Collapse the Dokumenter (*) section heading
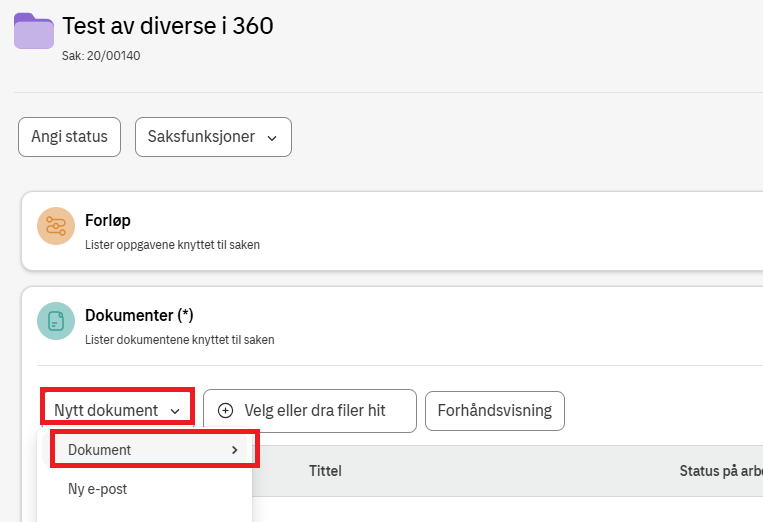The height and width of the screenshot is (522, 763). [x=139, y=315]
